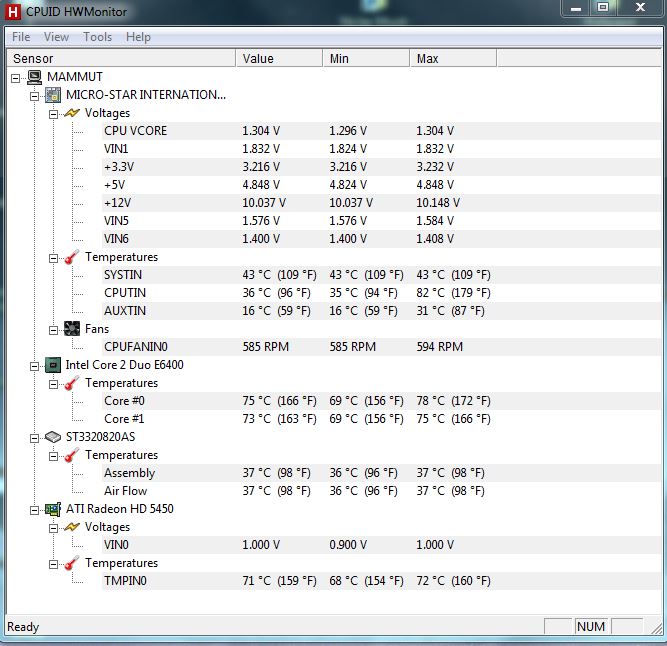Image resolution: width=667 pixels, height=646 pixels.
Task: Select the VIN6 voltage row
Action: (382, 239)
